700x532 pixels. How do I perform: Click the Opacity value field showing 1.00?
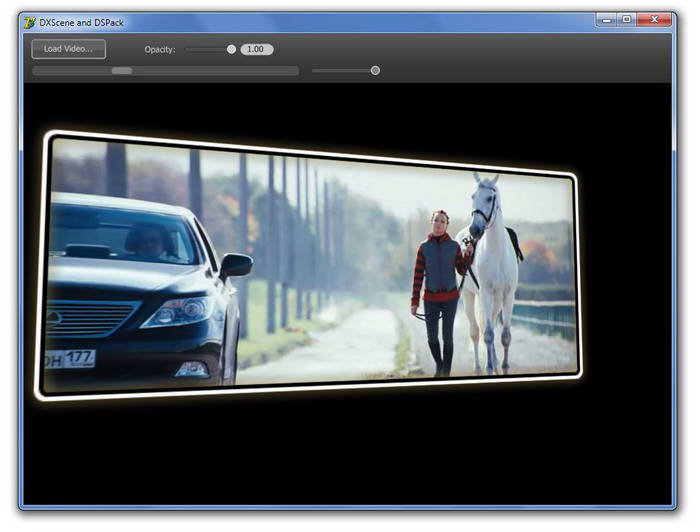pyautogui.click(x=256, y=49)
